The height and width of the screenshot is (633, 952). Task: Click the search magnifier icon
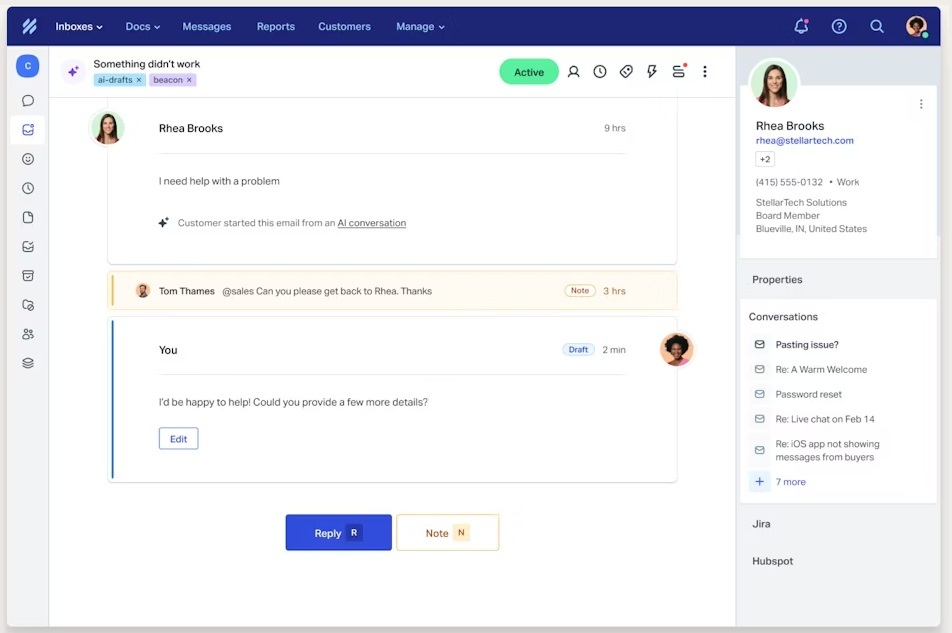pos(877,27)
